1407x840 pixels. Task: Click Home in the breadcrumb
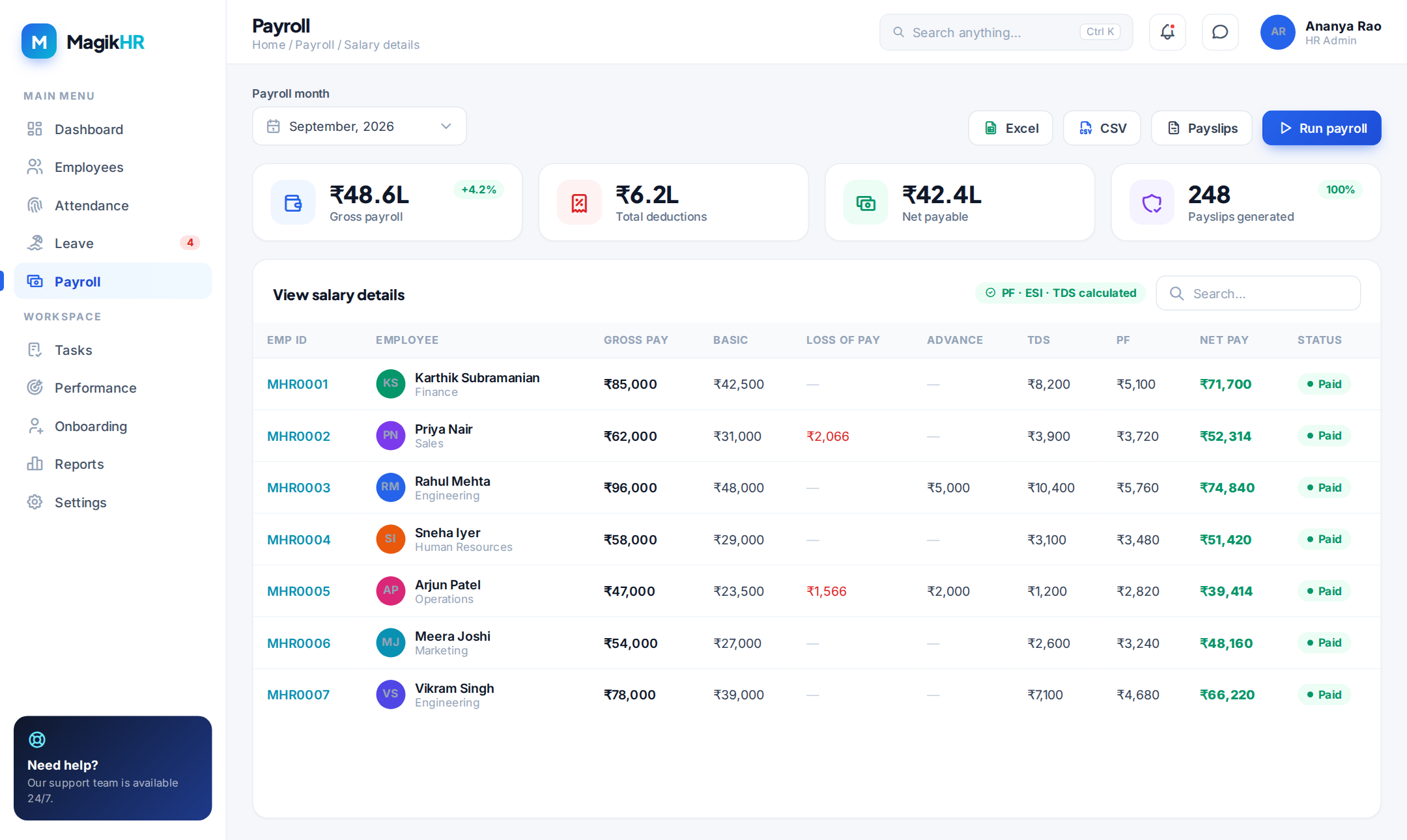coord(268,45)
